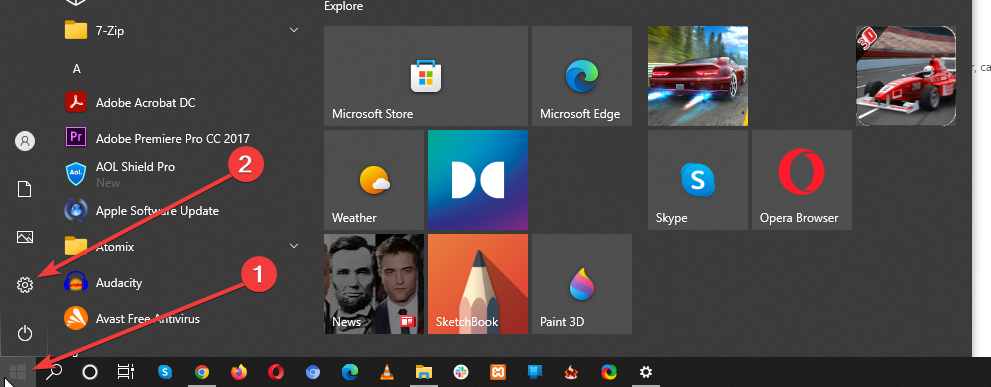The width and height of the screenshot is (991, 387).
Task: Open the Dolby tile
Action: (477, 180)
